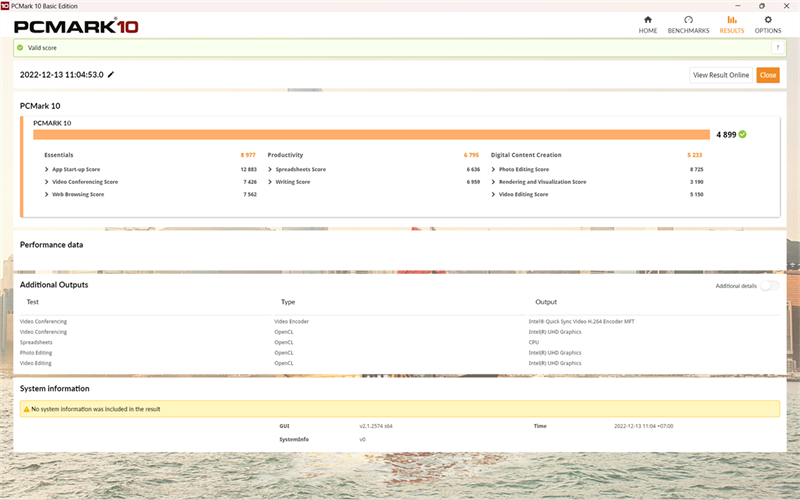
Task: Expand Video Editing Score
Action: click(493, 194)
